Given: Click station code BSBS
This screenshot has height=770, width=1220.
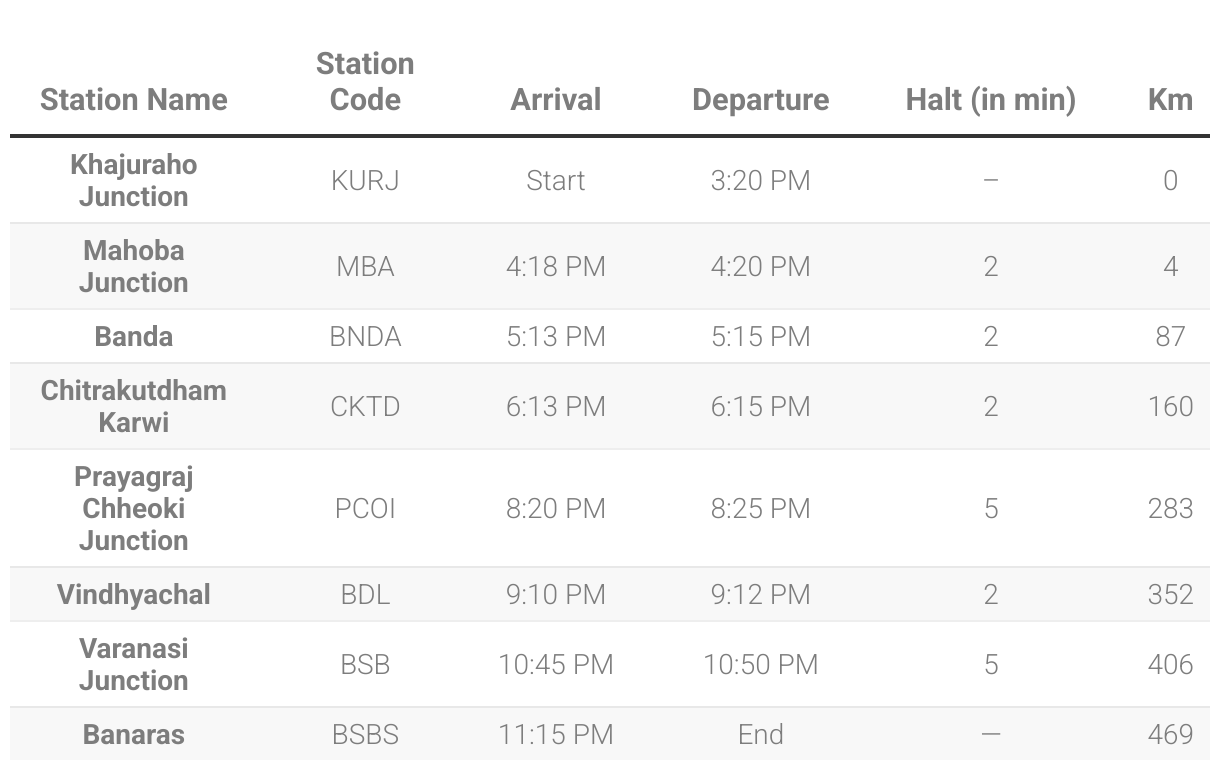Looking at the screenshot, I should 365,735.
